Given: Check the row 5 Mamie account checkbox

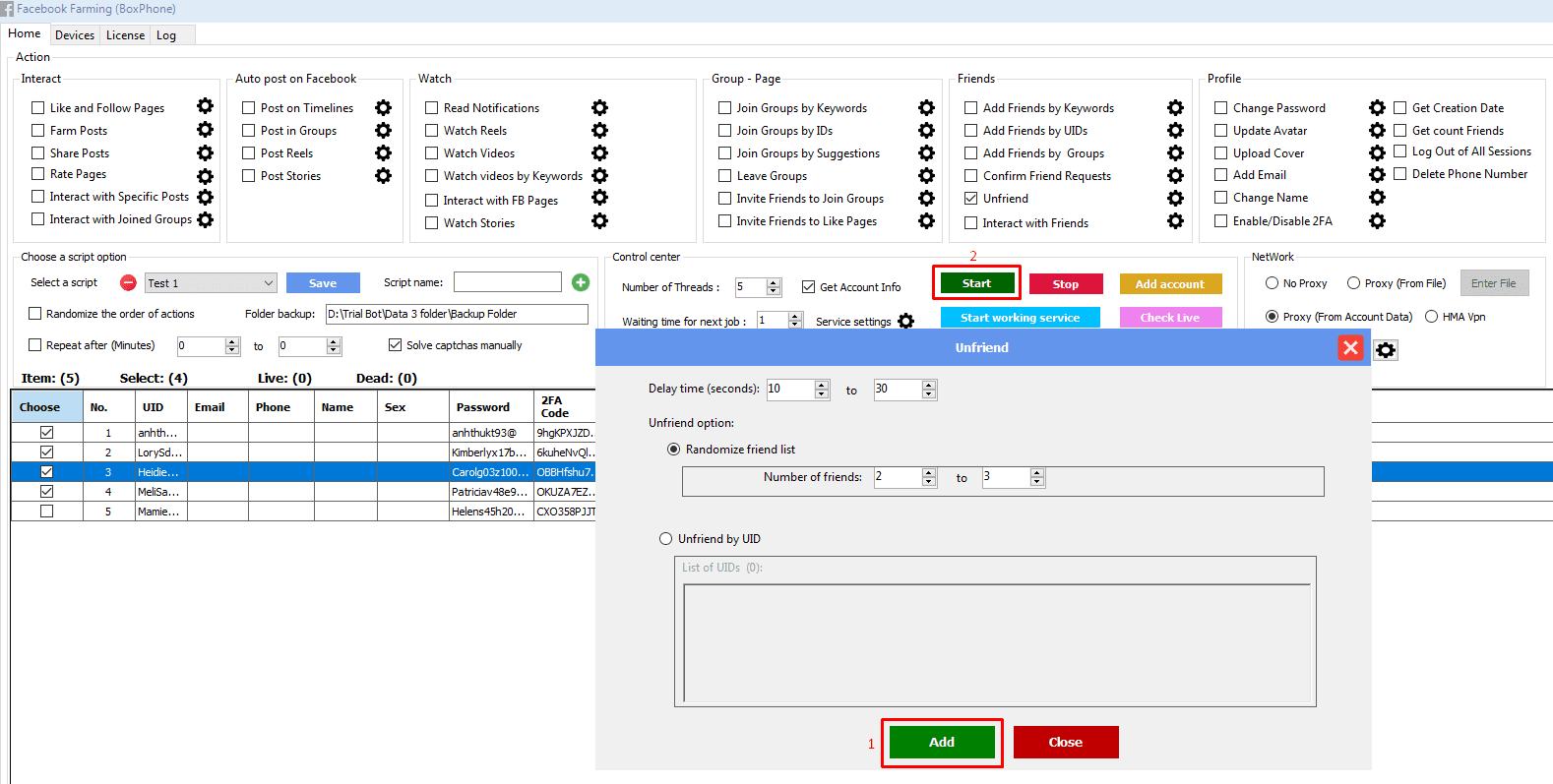Looking at the screenshot, I should pyautogui.click(x=46, y=511).
